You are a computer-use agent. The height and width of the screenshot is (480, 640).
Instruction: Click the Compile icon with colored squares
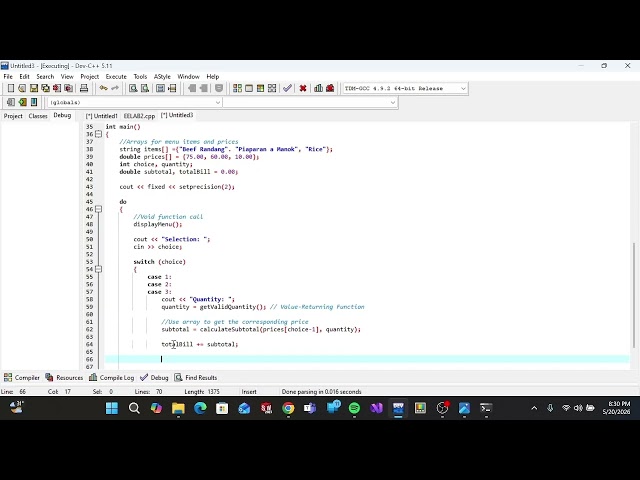pyautogui.click(x=237, y=88)
